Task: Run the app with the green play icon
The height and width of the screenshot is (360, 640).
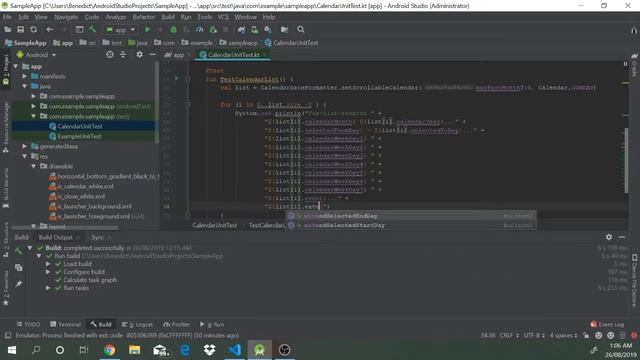Action: point(148,29)
